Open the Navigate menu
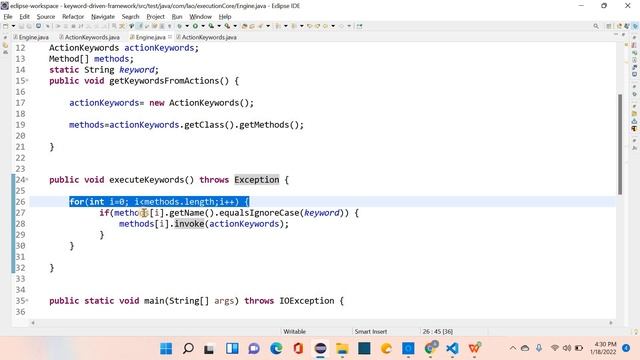Screen dimensions: 640x360 click(x=103, y=17)
